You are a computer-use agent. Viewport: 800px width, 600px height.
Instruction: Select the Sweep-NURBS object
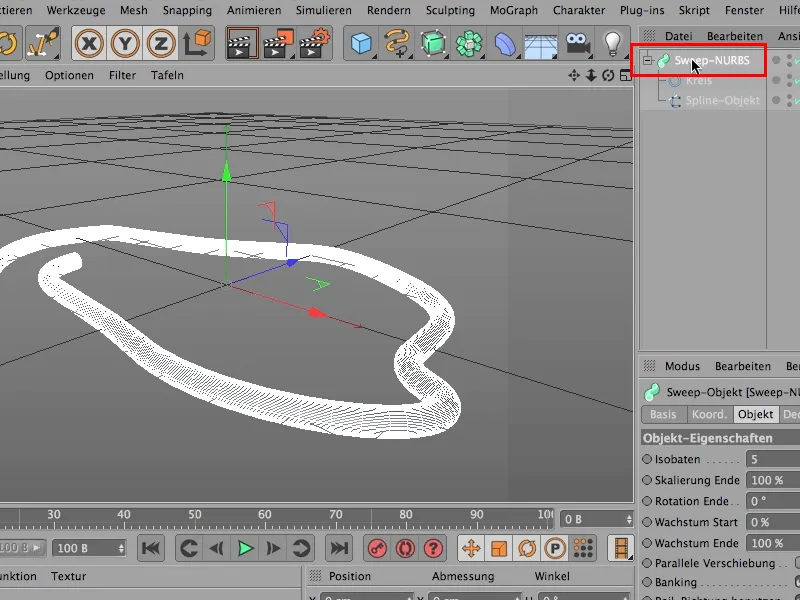712,60
